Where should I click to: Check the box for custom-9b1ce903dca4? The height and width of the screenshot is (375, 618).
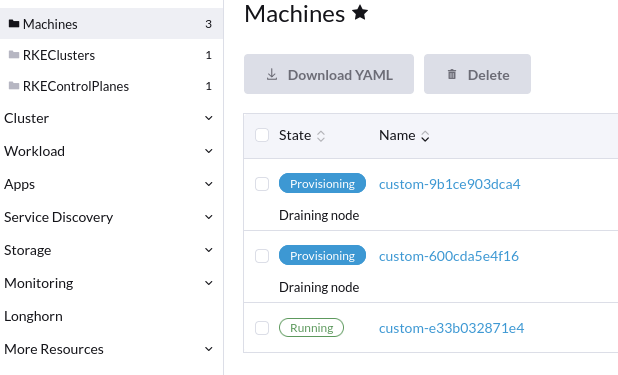tap(262, 184)
